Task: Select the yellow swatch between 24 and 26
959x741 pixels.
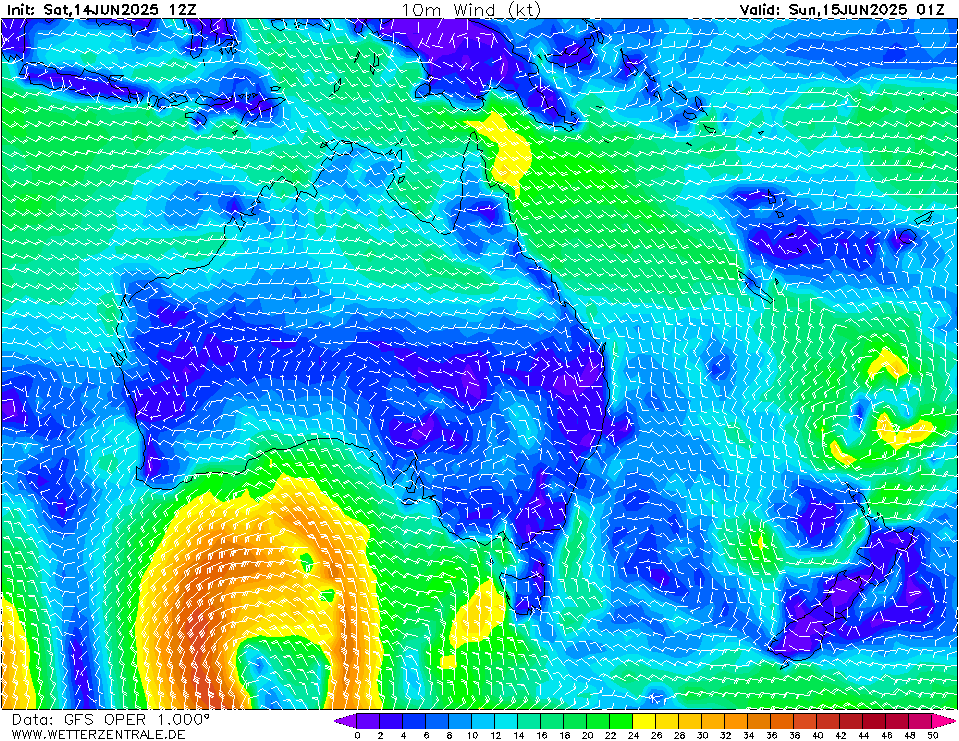Action: (645, 720)
